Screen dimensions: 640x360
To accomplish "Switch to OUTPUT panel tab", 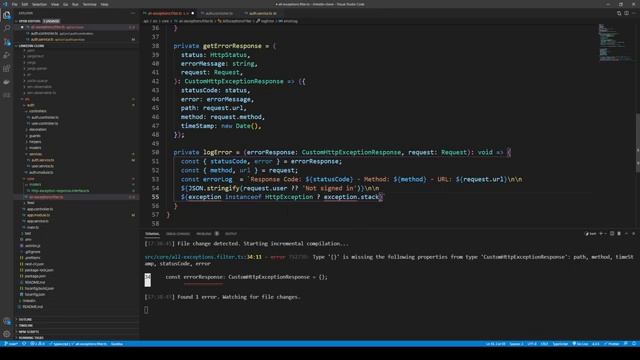I will click(x=231, y=233).
